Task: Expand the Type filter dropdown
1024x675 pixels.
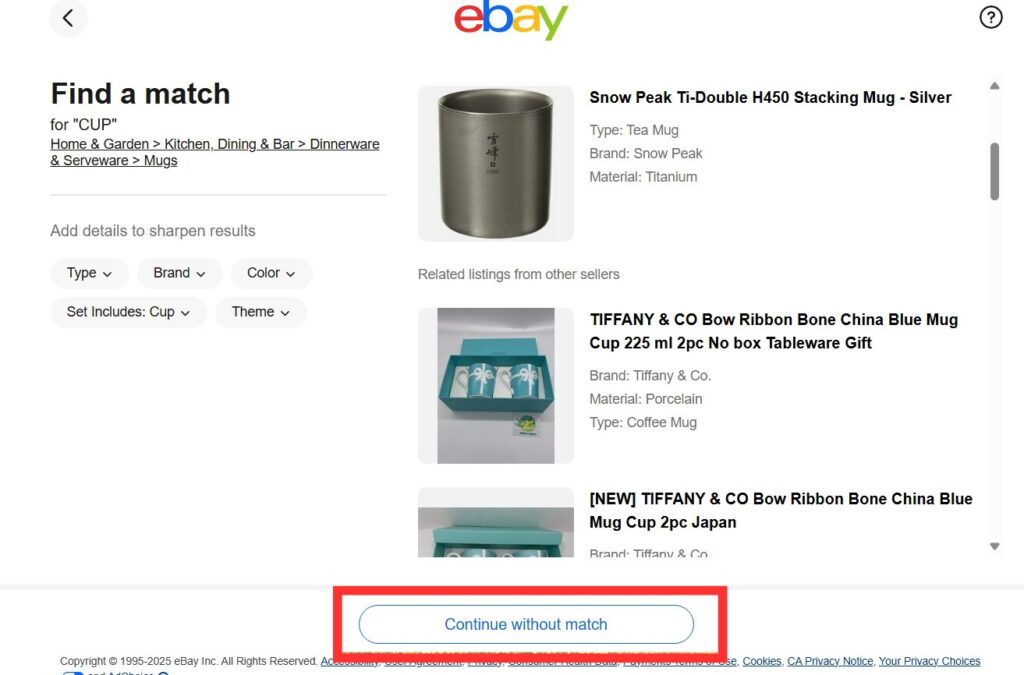Action: pos(89,273)
